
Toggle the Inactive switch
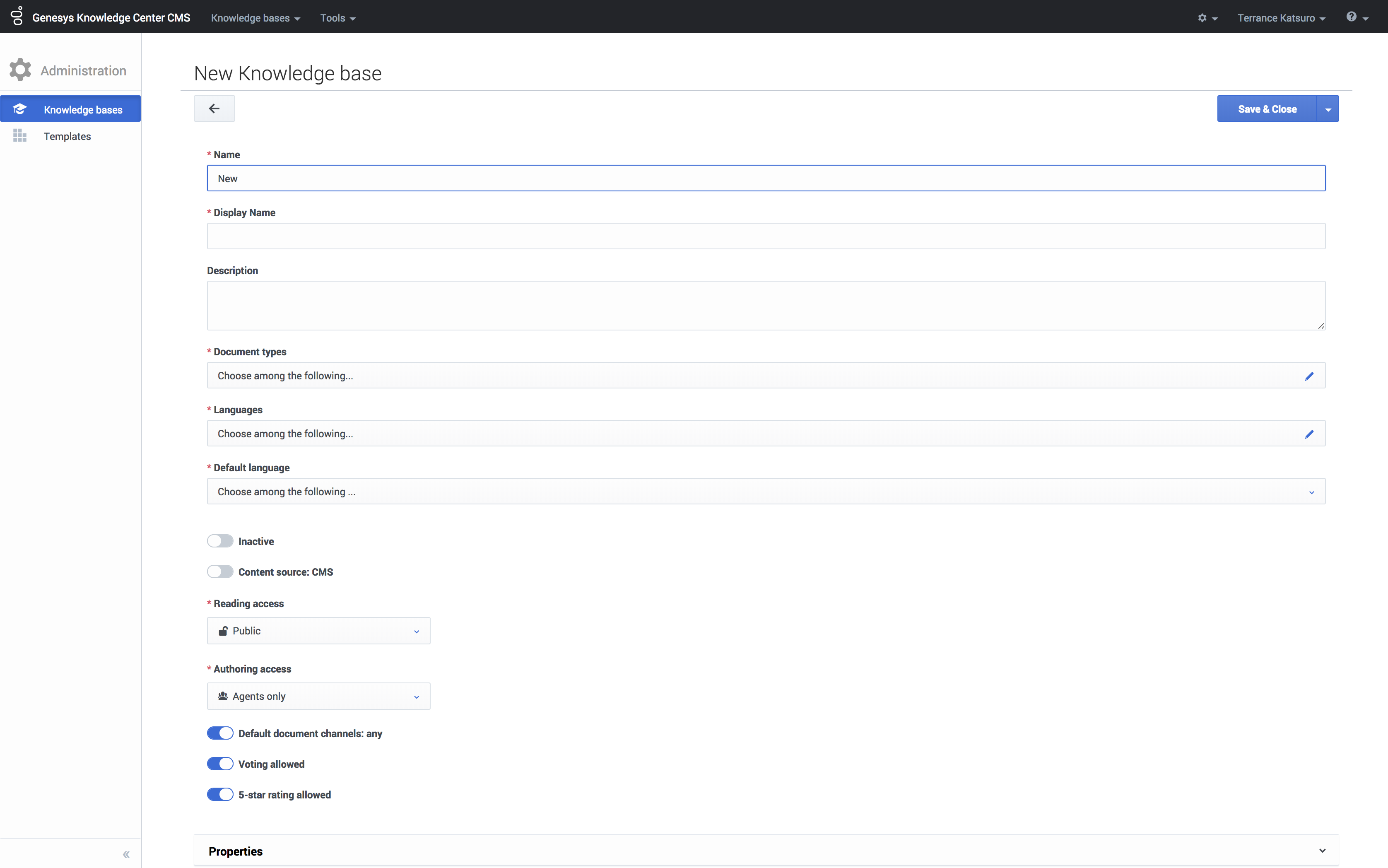click(x=220, y=541)
